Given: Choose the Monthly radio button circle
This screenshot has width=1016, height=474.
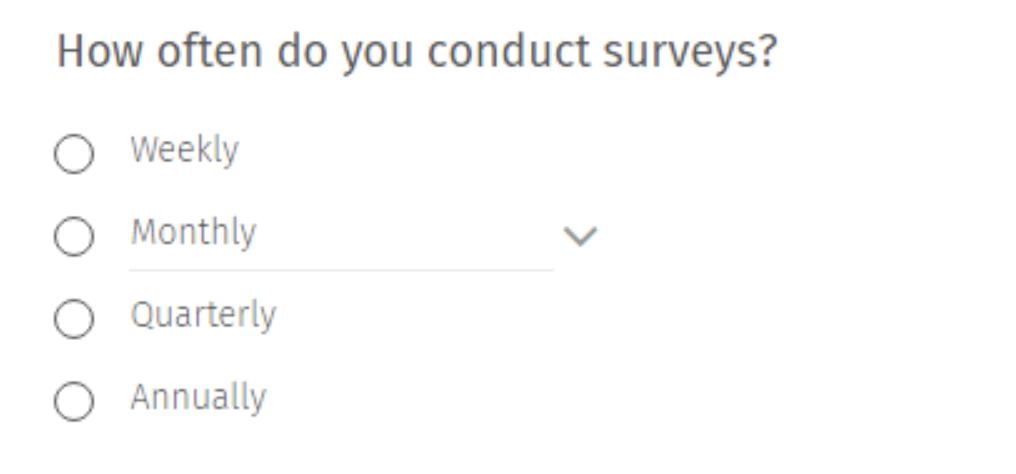Looking at the screenshot, I should click(74, 237).
